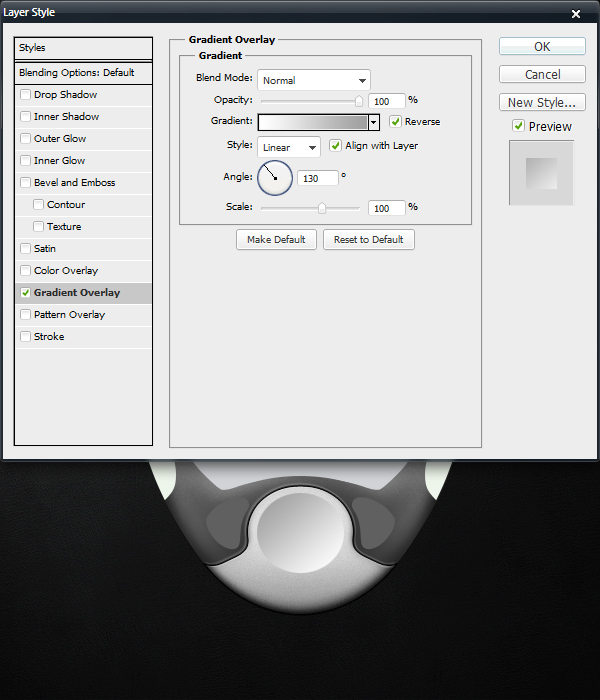Enable the Texture checkbox
The height and width of the screenshot is (700, 600).
pos(38,226)
